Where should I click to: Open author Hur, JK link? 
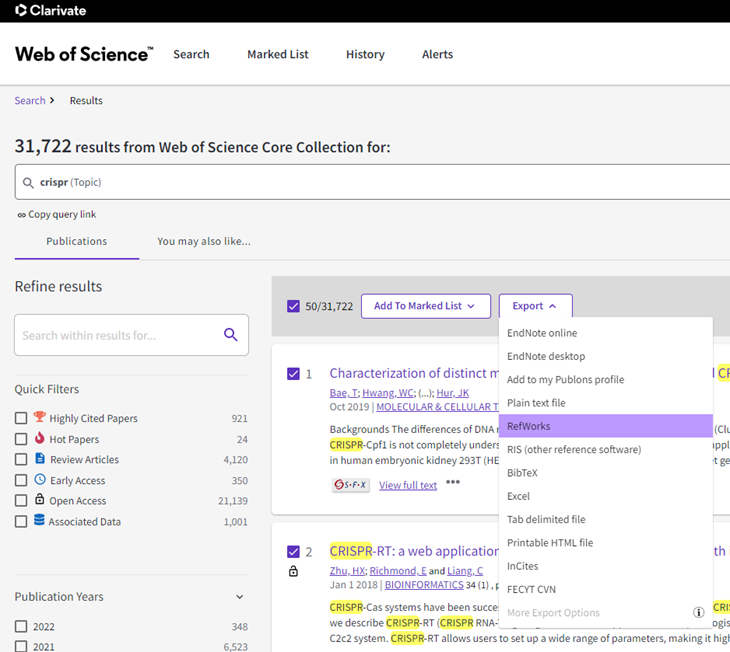coord(453,393)
